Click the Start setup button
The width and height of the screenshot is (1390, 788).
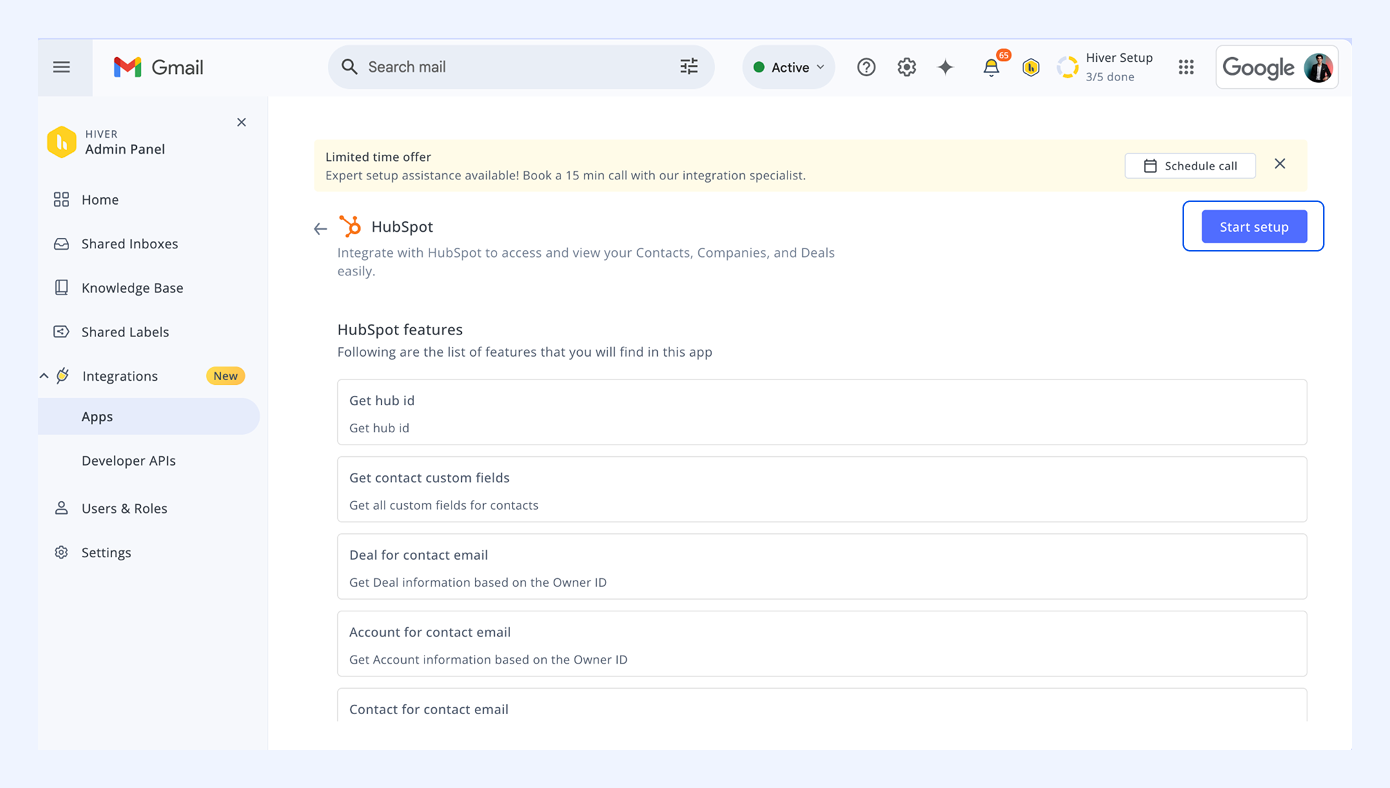point(1254,227)
